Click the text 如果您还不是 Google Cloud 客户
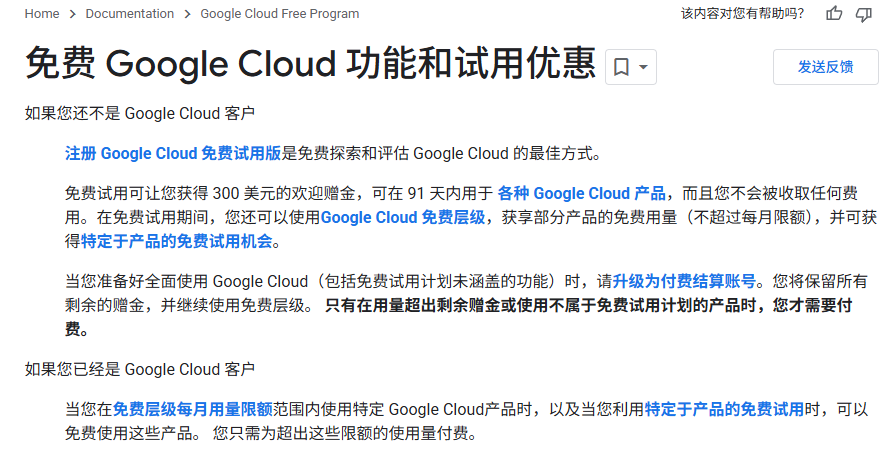The image size is (890, 465). coord(140,114)
